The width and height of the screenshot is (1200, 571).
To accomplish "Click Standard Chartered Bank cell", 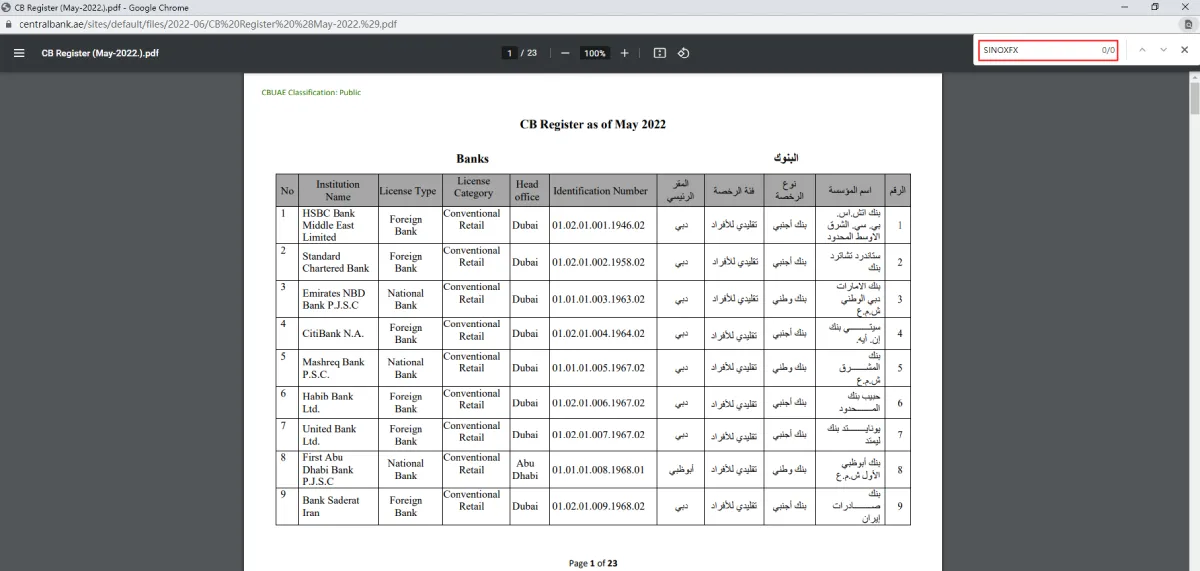I will pyautogui.click(x=338, y=262).
